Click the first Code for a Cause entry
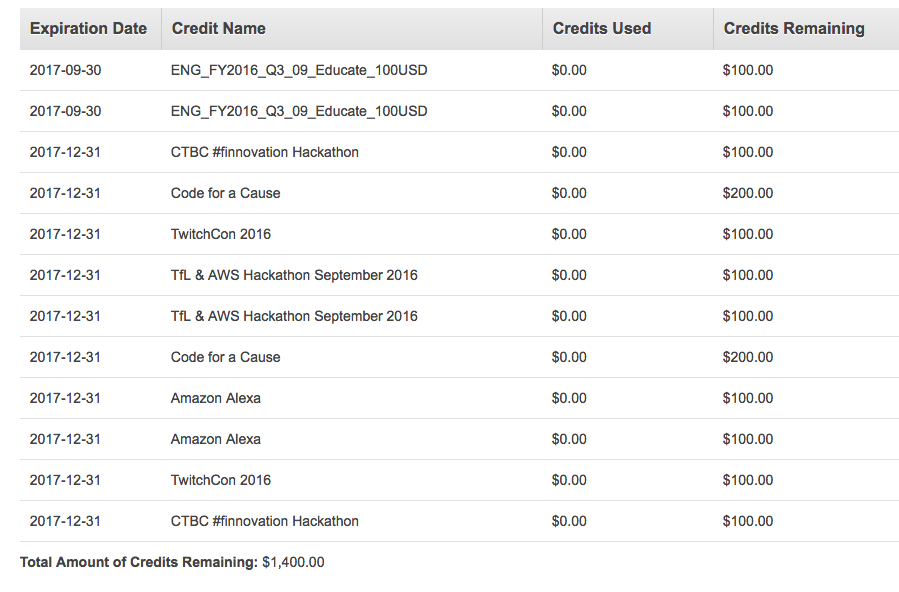 [225, 193]
